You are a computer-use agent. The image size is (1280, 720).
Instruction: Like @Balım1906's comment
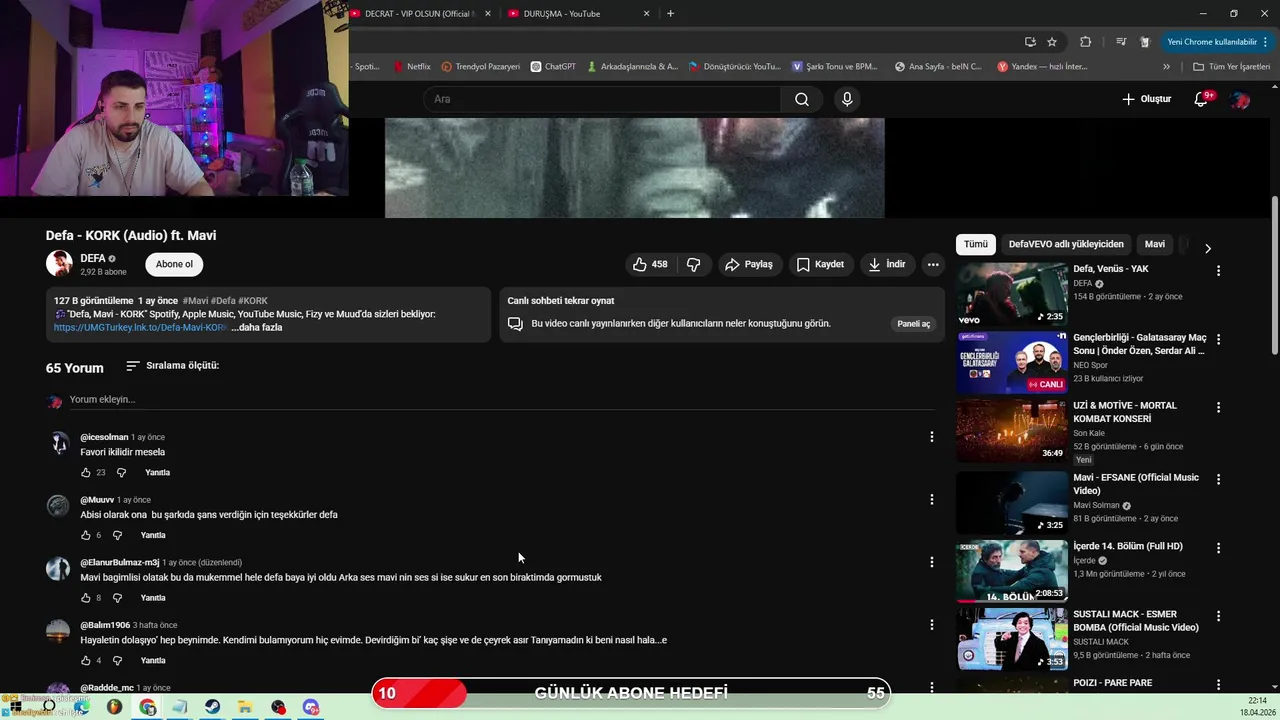[x=86, y=660]
